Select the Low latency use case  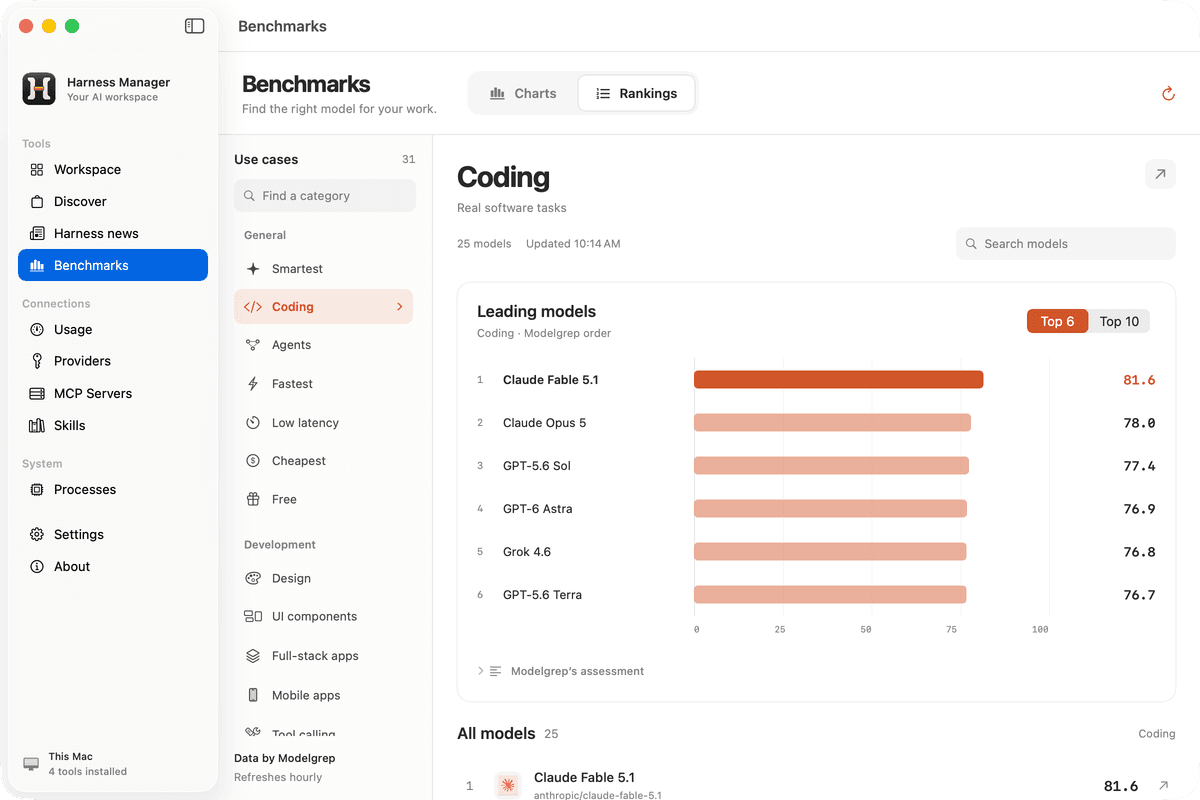(323, 423)
